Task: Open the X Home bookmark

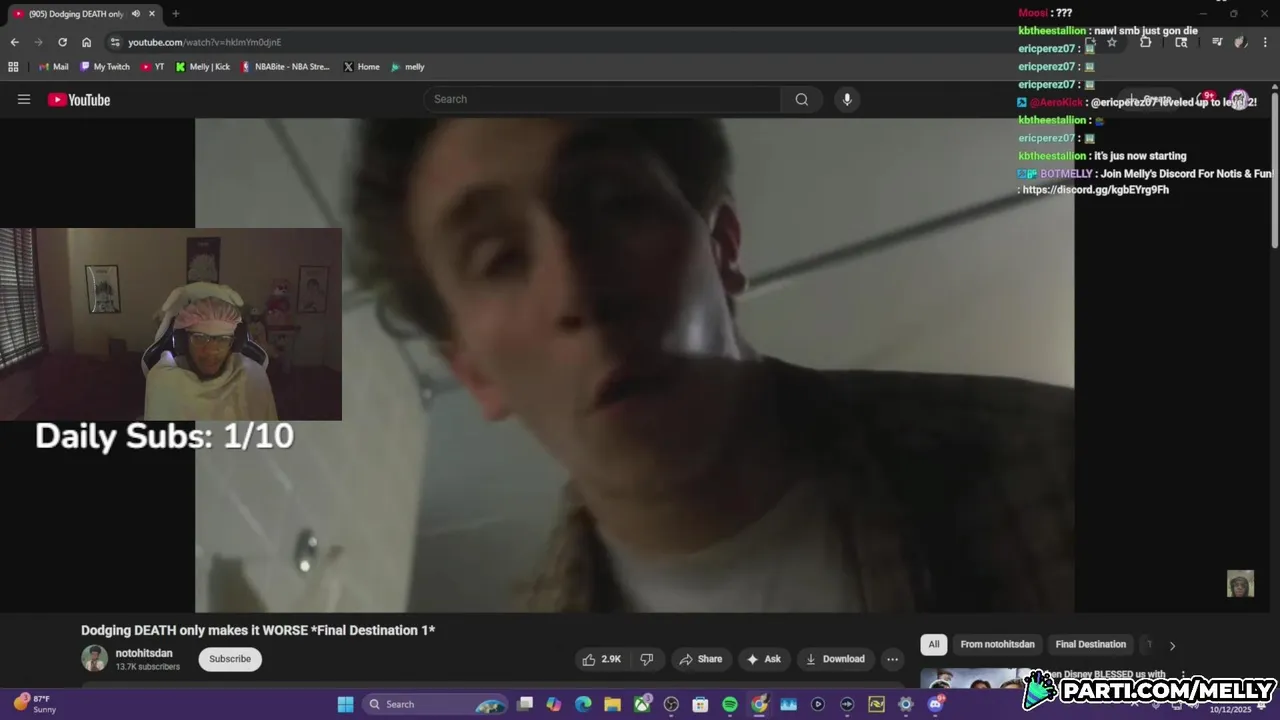Action: click(361, 67)
